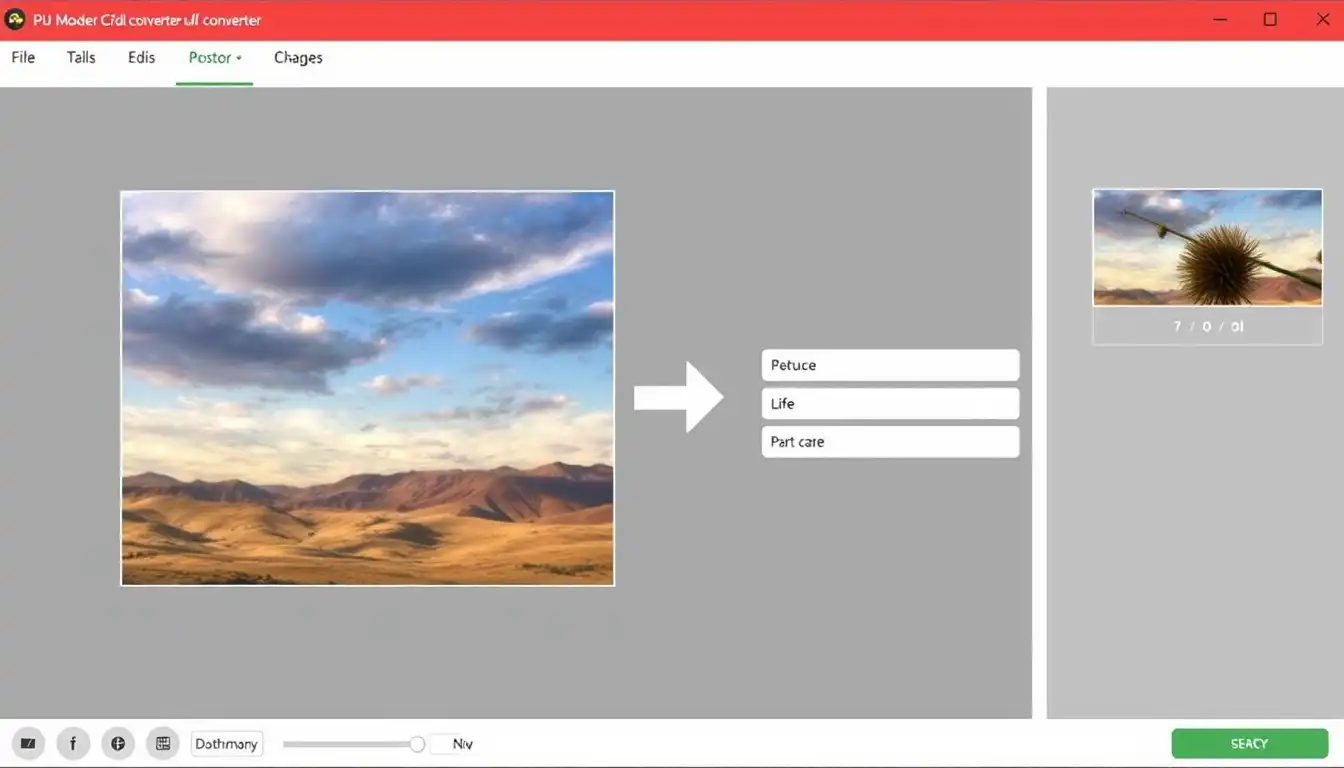
Task: Click the zoom slider handle
Action: (x=417, y=744)
